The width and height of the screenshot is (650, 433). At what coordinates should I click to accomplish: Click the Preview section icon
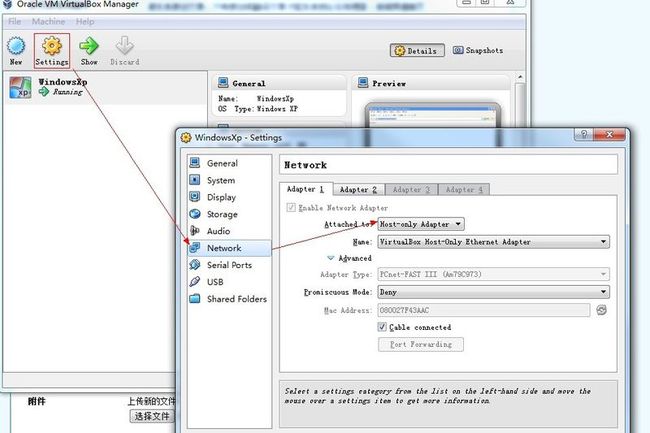click(x=363, y=82)
